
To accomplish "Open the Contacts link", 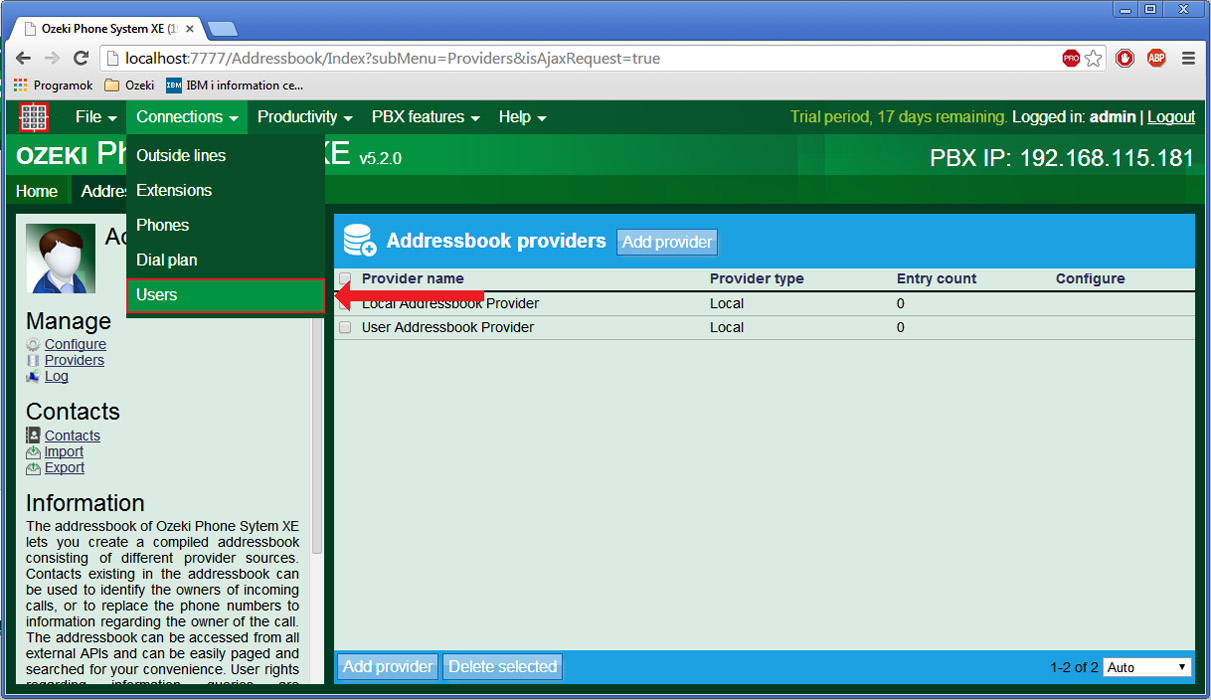I will (72, 436).
